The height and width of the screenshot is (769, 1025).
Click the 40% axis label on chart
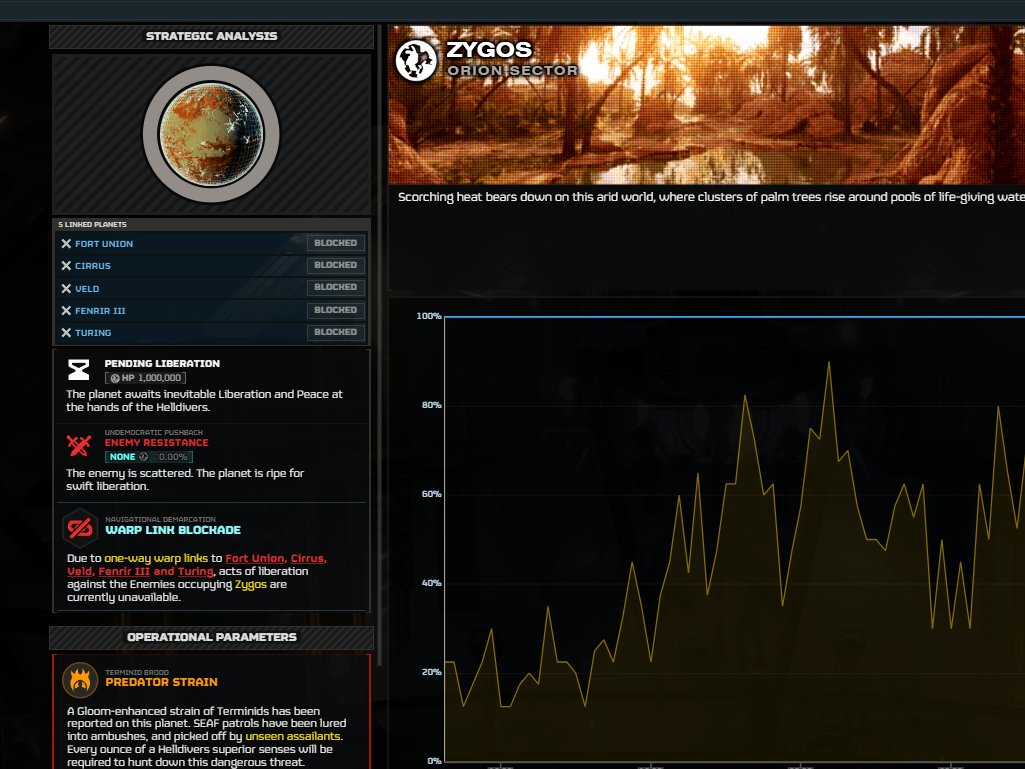431,583
